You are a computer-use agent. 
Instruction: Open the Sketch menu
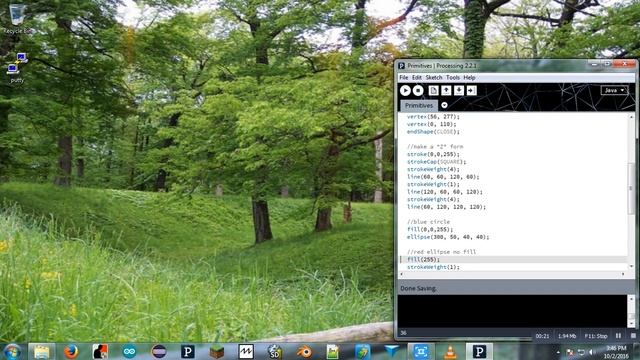pyautogui.click(x=434, y=78)
